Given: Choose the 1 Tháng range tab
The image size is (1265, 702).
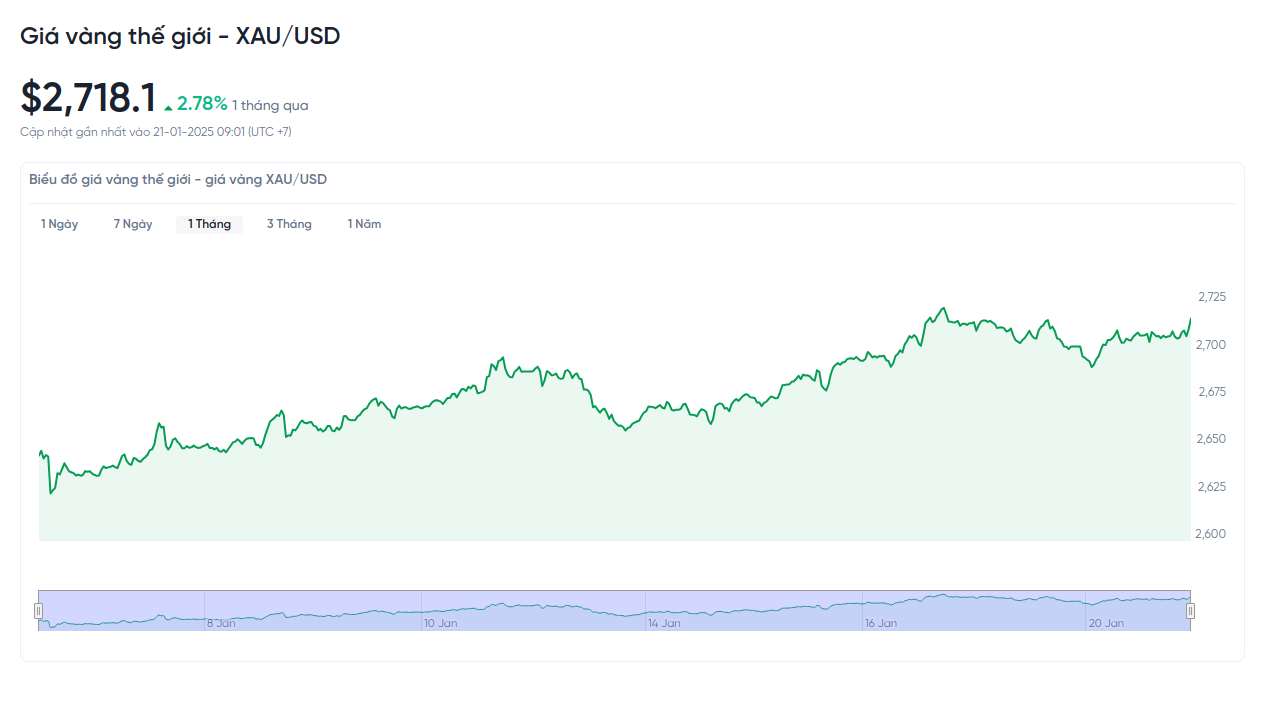Looking at the screenshot, I should (209, 224).
